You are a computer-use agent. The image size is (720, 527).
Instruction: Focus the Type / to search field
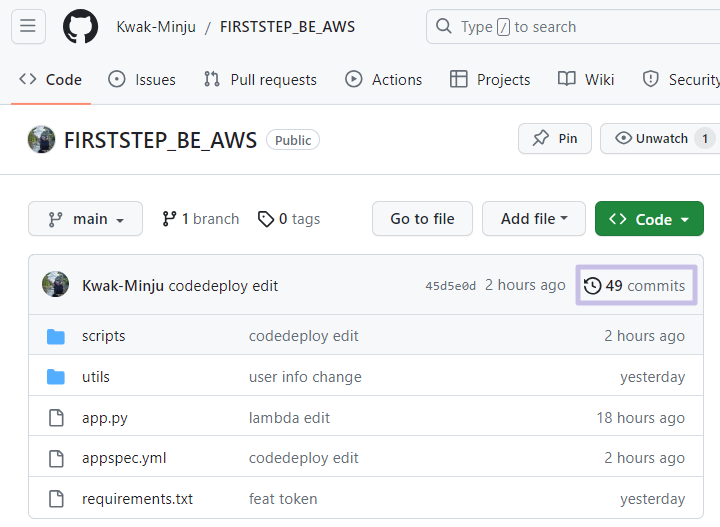point(573,27)
